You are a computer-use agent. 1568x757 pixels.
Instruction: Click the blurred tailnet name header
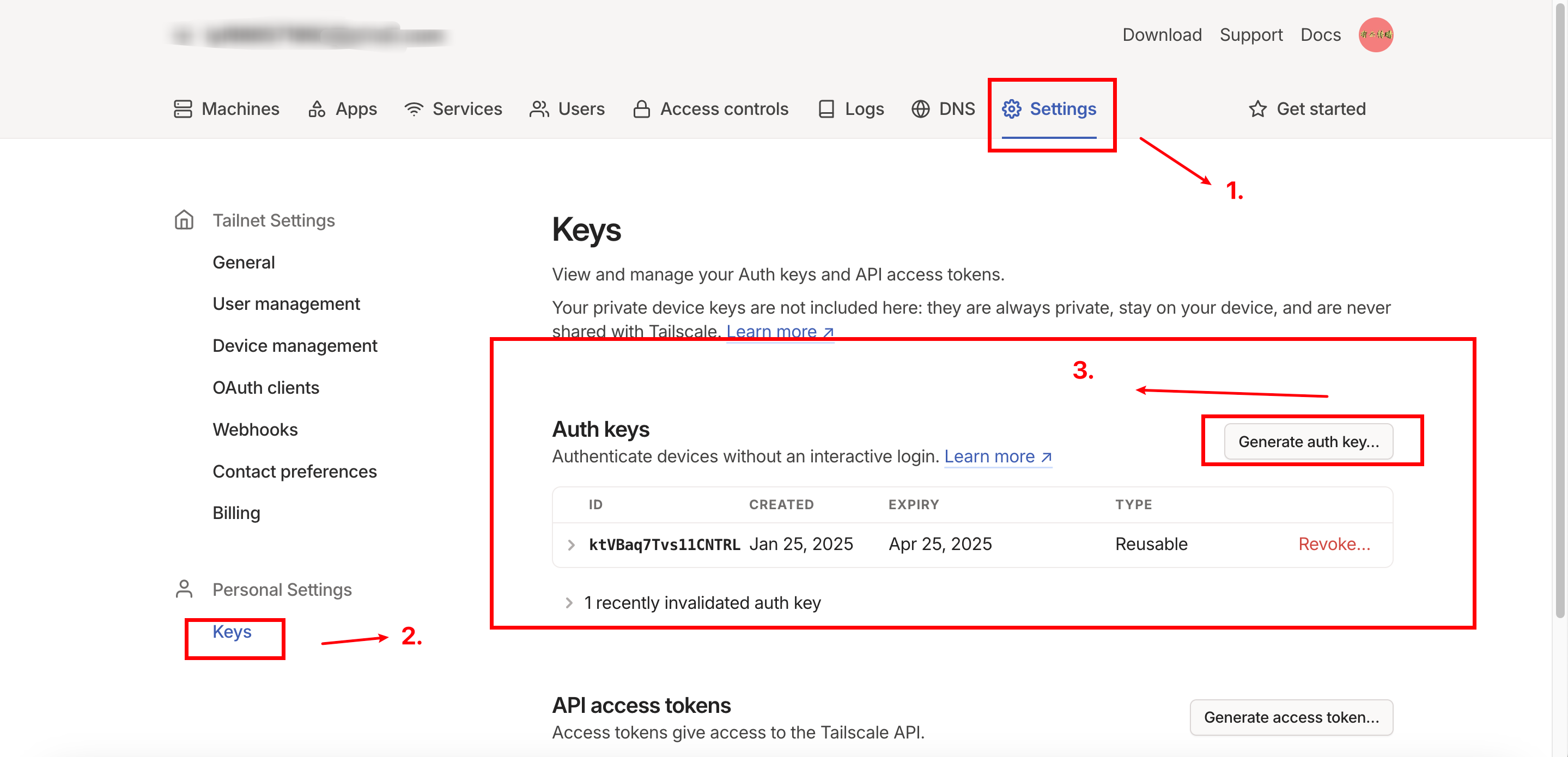point(309,35)
